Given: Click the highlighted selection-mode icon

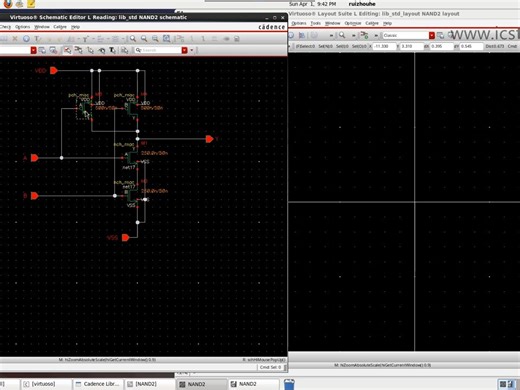Looking at the screenshot, I should [67, 50].
